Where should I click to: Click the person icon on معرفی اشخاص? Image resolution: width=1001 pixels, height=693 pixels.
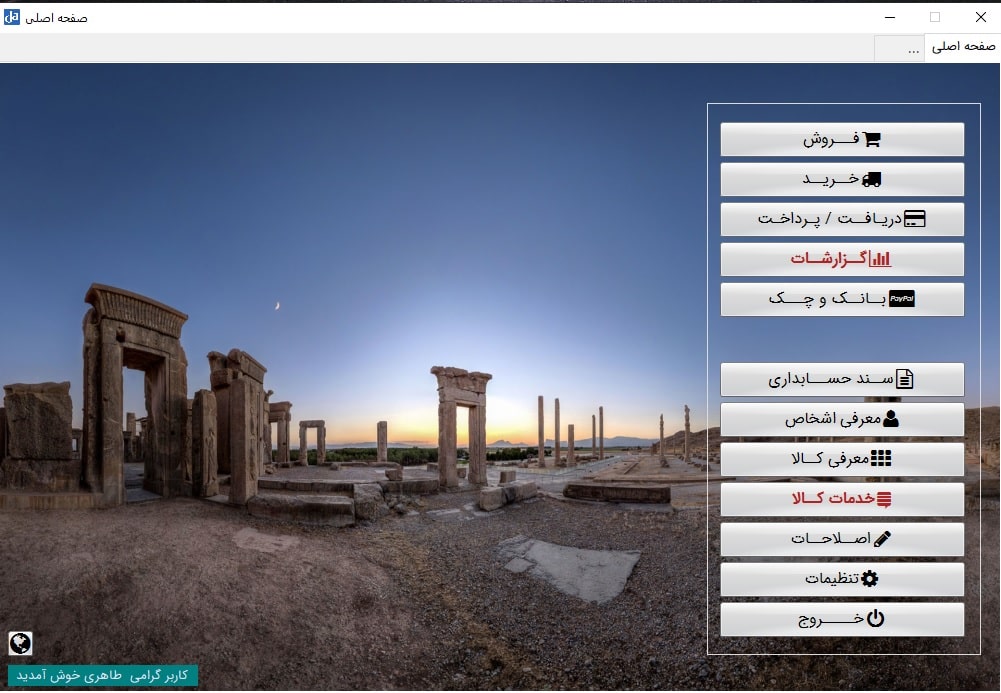[891, 419]
